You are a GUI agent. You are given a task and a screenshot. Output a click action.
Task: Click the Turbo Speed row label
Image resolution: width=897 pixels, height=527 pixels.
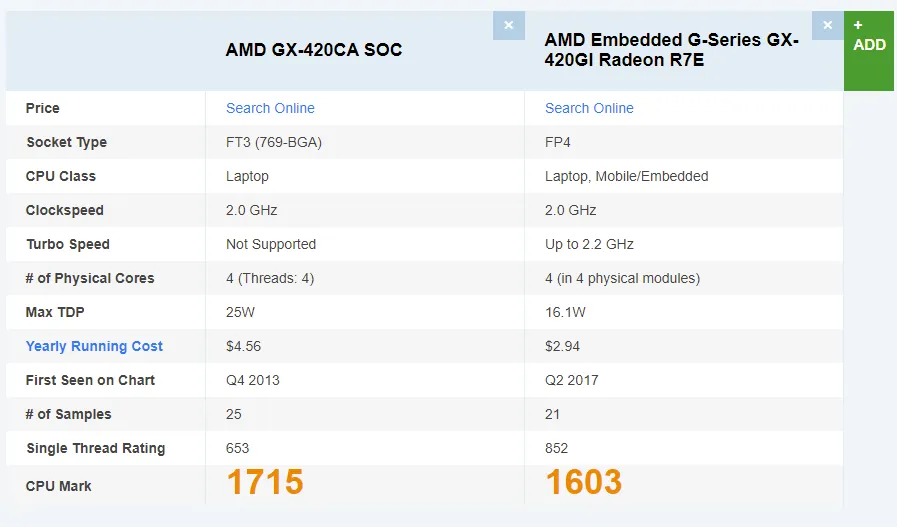[x=68, y=244]
